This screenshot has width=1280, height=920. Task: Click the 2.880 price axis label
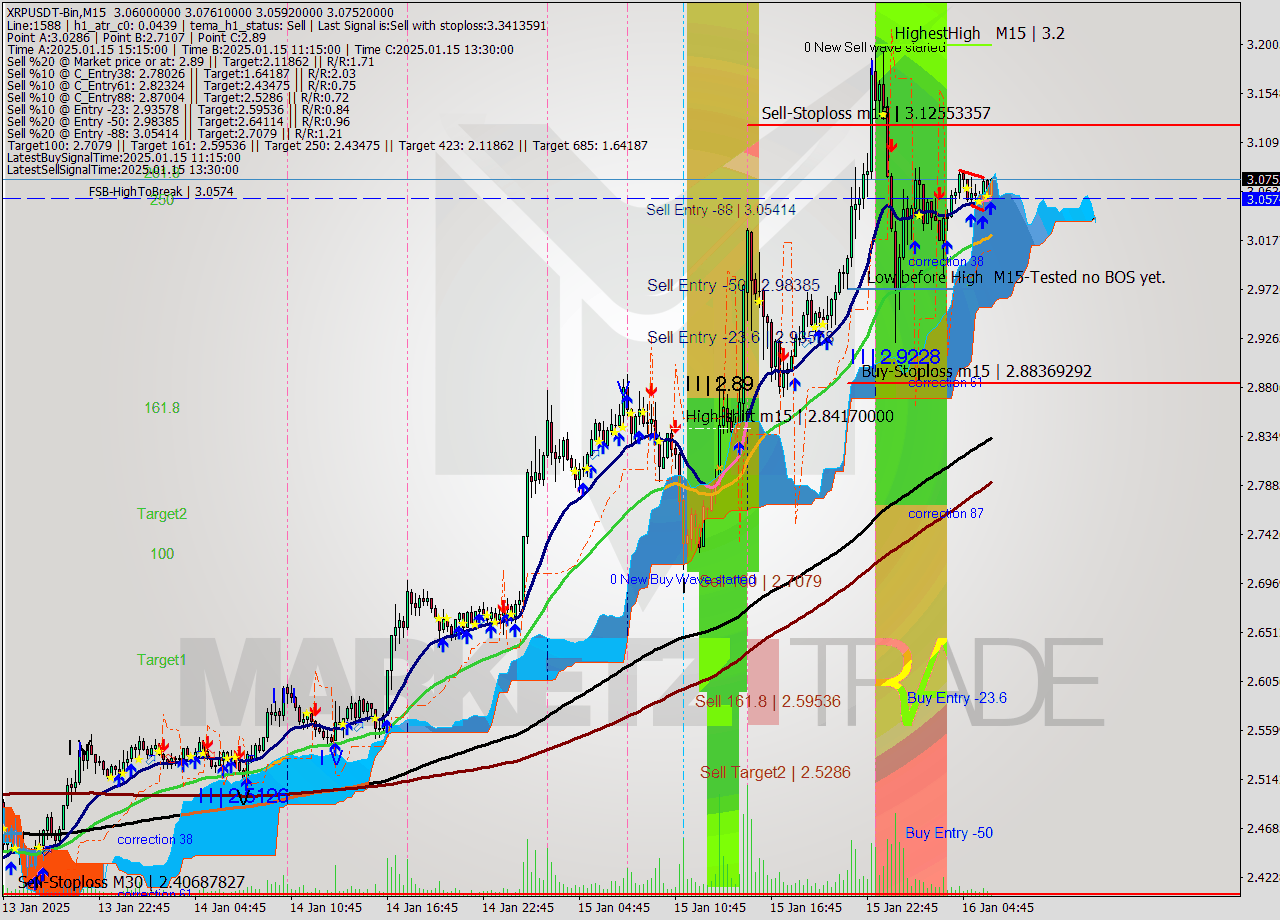point(1261,387)
